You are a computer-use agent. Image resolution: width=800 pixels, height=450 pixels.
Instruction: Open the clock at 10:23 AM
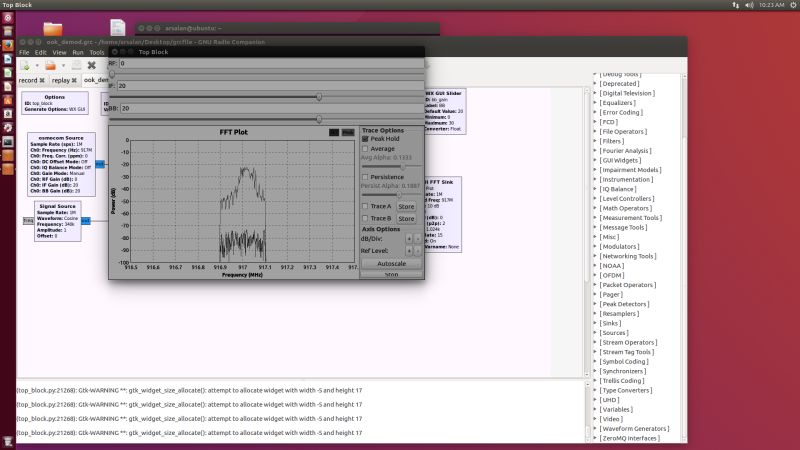click(771, 5)
